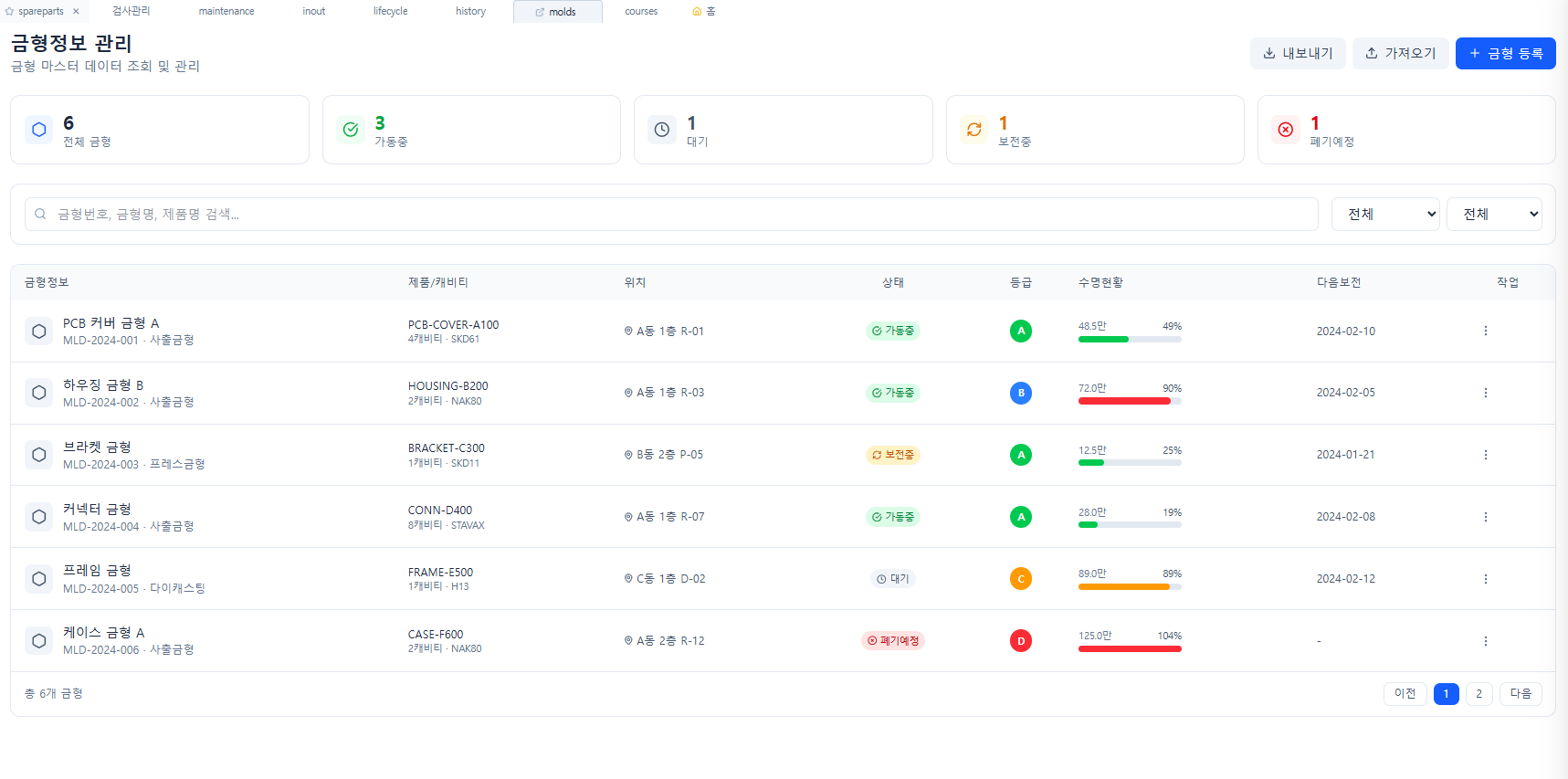Screen dimensions: 1568x779
Task: Click the mold icon of PCB 커버 금형 A
Action: (x=38, y=331)
